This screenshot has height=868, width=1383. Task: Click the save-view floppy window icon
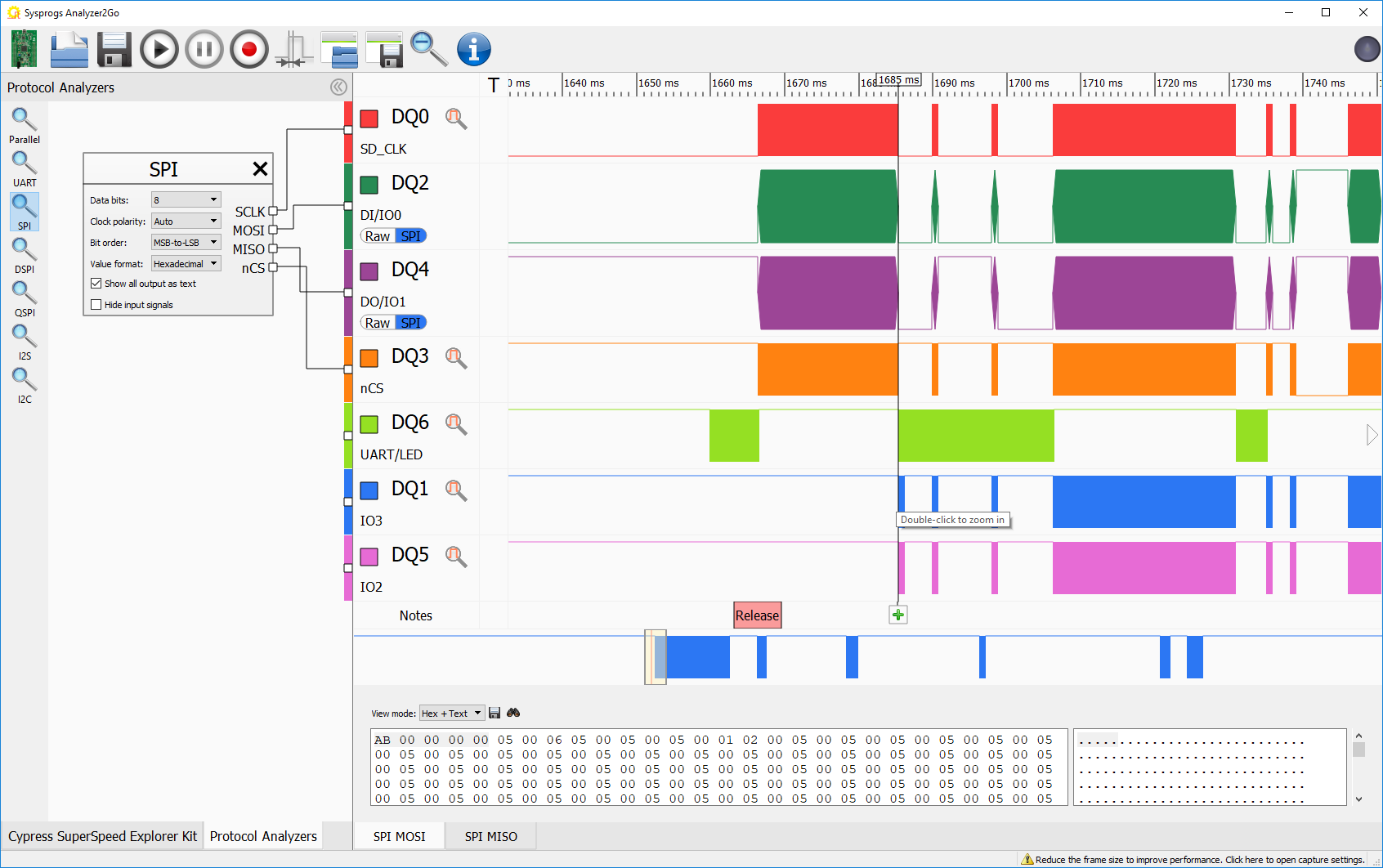pos(384,49)
